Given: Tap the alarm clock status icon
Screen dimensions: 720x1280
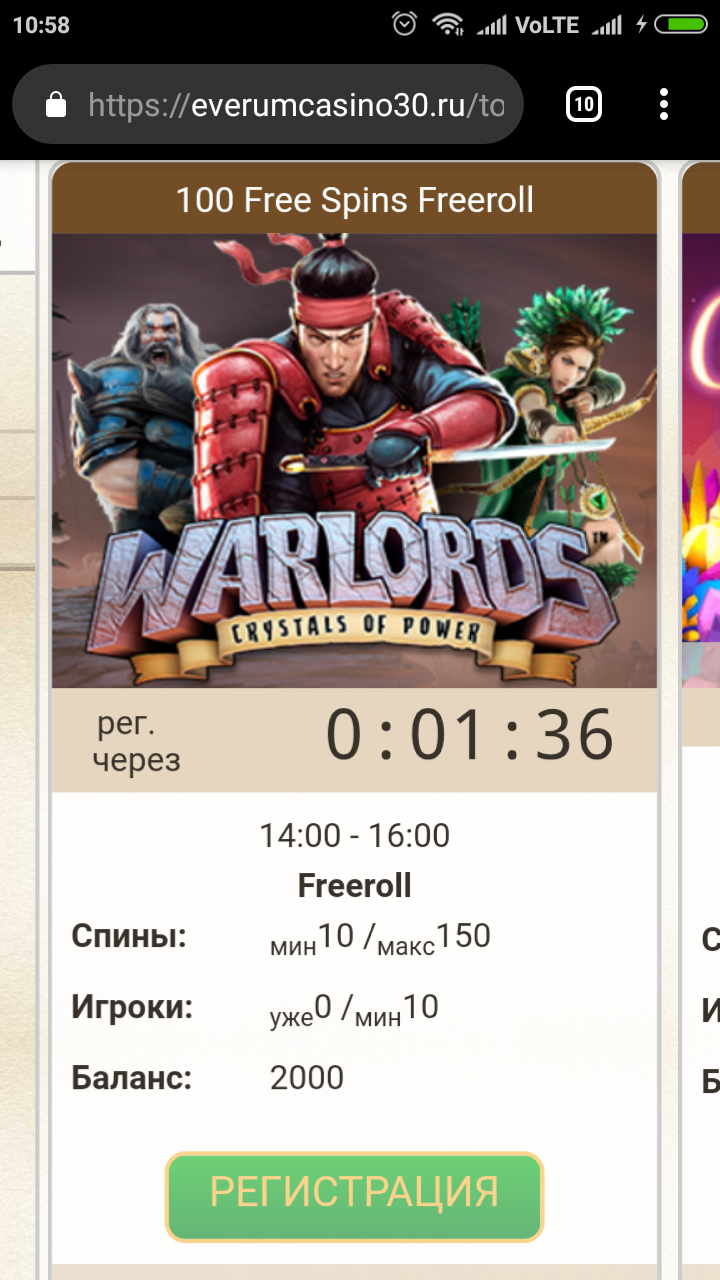Looking at the screenshot, I should (404, 25).
